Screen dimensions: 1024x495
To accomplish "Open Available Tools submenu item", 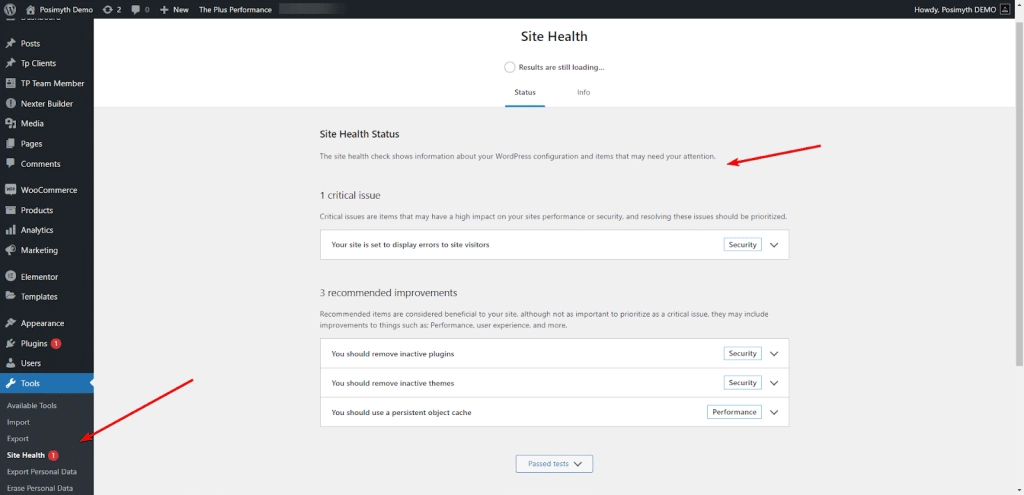I will 31,406.
